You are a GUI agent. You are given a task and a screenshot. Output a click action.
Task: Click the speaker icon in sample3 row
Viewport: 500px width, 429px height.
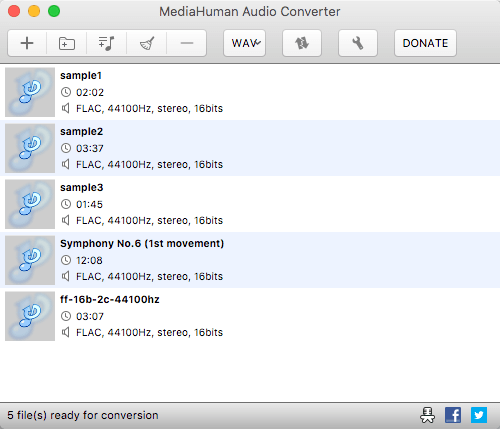point(66,220)
